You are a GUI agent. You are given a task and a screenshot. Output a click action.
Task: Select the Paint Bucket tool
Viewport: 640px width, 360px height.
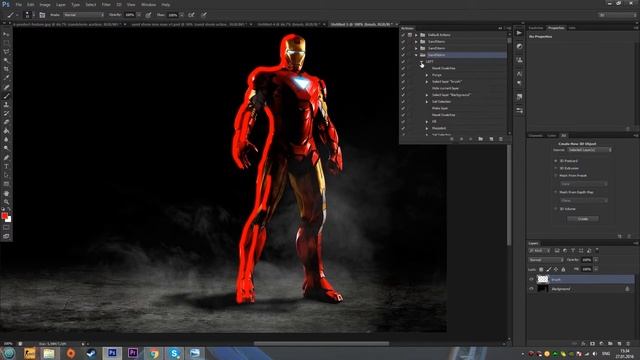(6, 131)
